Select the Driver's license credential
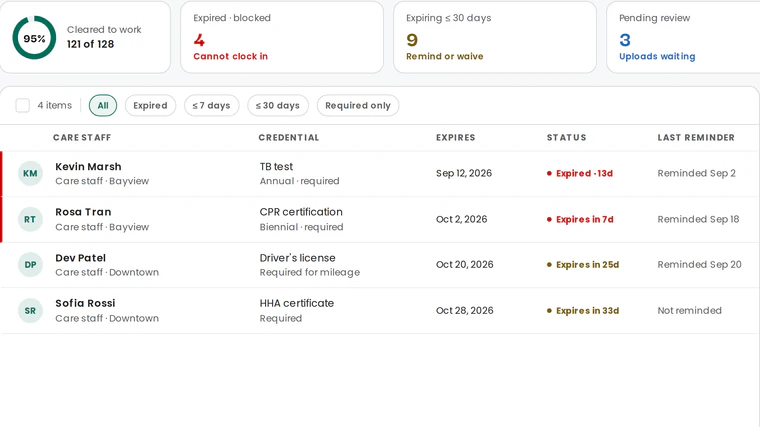Screen dimensions: 760x427 (298, 258)
